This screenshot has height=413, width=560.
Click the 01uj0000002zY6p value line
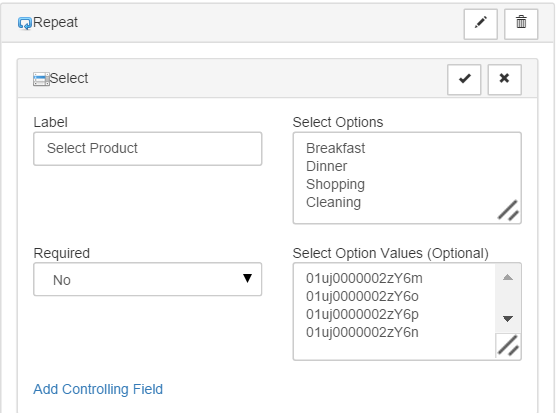click(362, 314)
